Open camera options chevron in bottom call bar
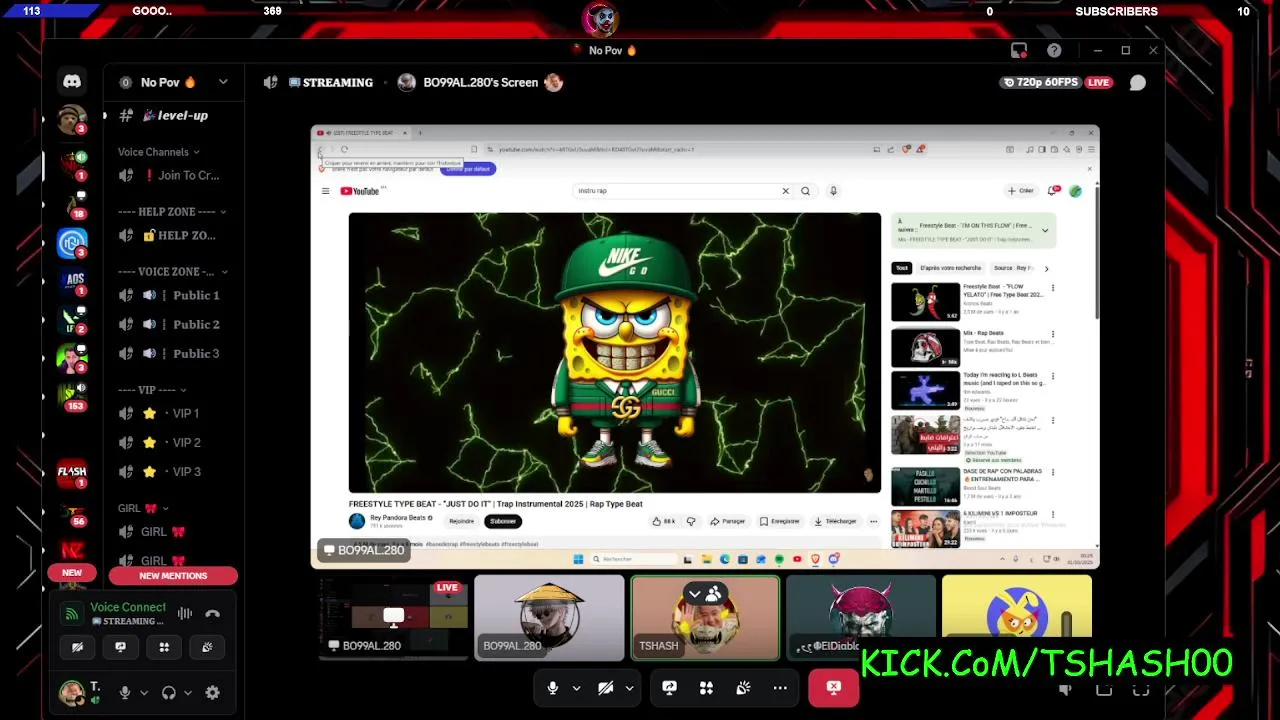The height and width of the screenshot is (720, 1280). pos(629,688)
